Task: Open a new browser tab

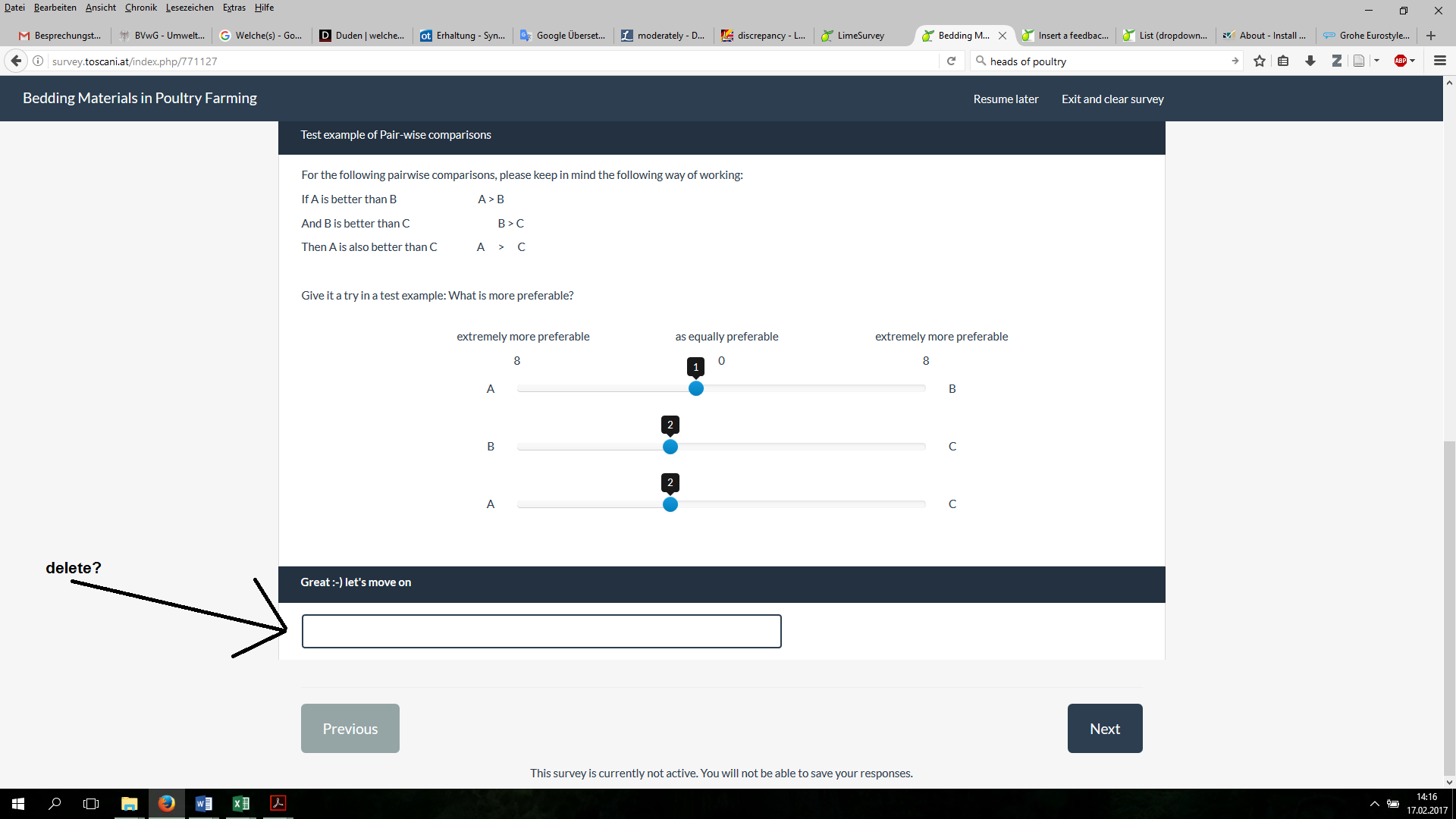Action: [x=1430, y=36]
